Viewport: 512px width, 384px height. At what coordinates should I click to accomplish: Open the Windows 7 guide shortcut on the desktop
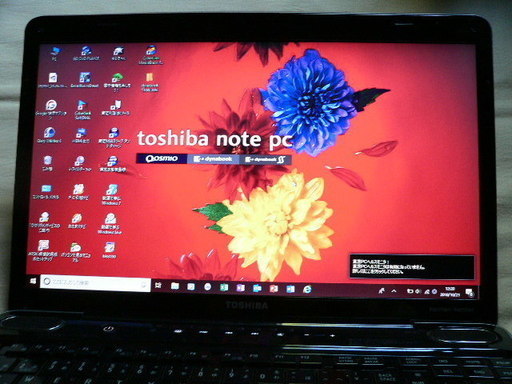tap(111, 194)
